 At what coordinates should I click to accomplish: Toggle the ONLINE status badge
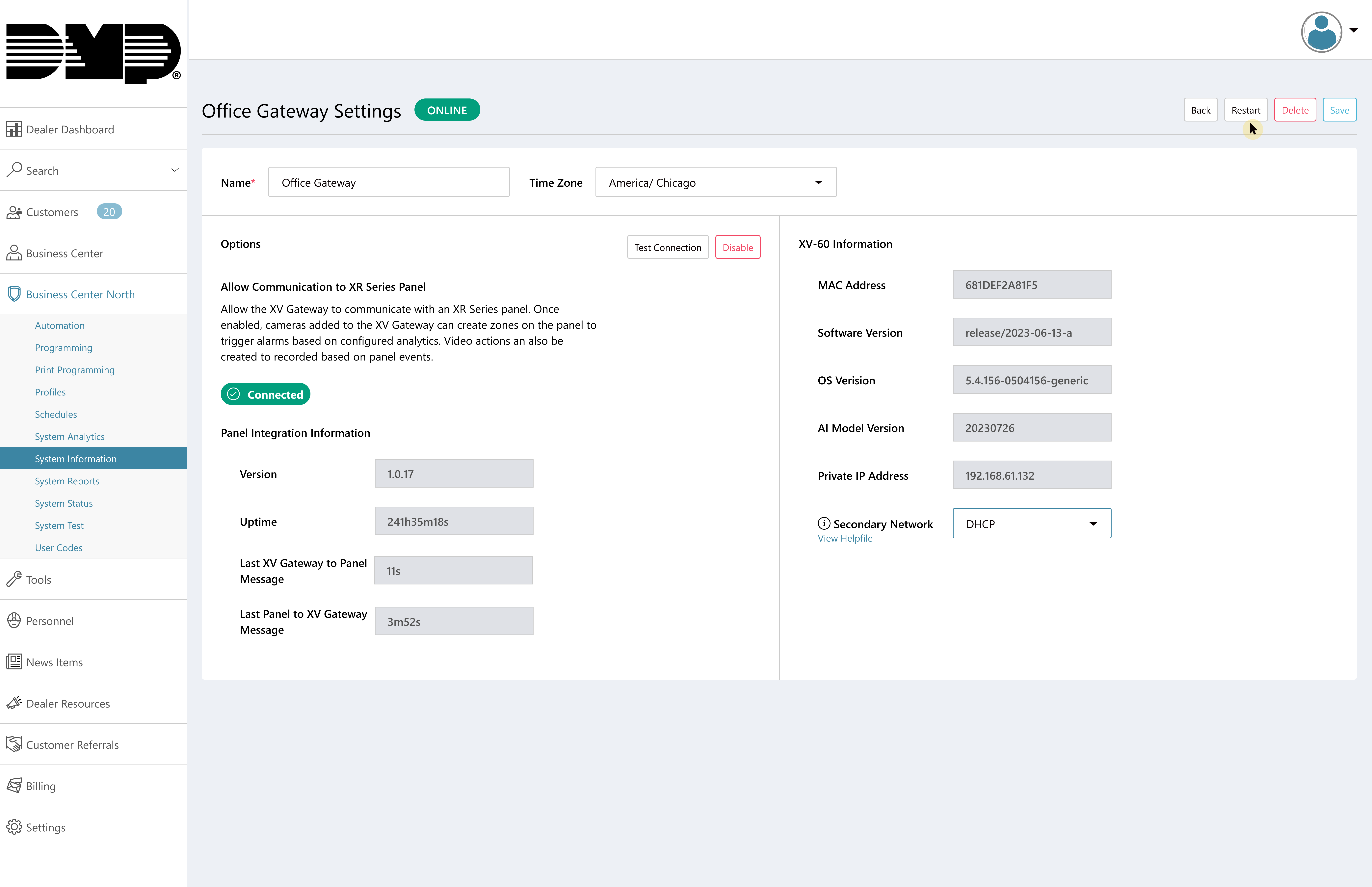pyautogui.click(x=447, y=110)
